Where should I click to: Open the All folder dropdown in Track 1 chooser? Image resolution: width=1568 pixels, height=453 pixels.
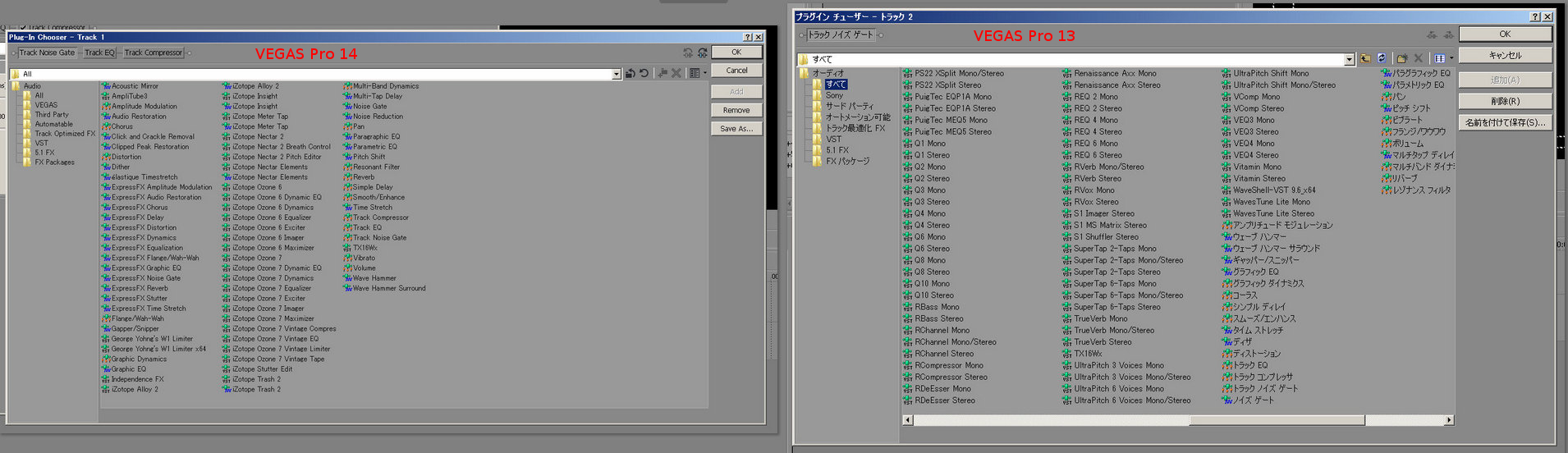tap(616, 74)
